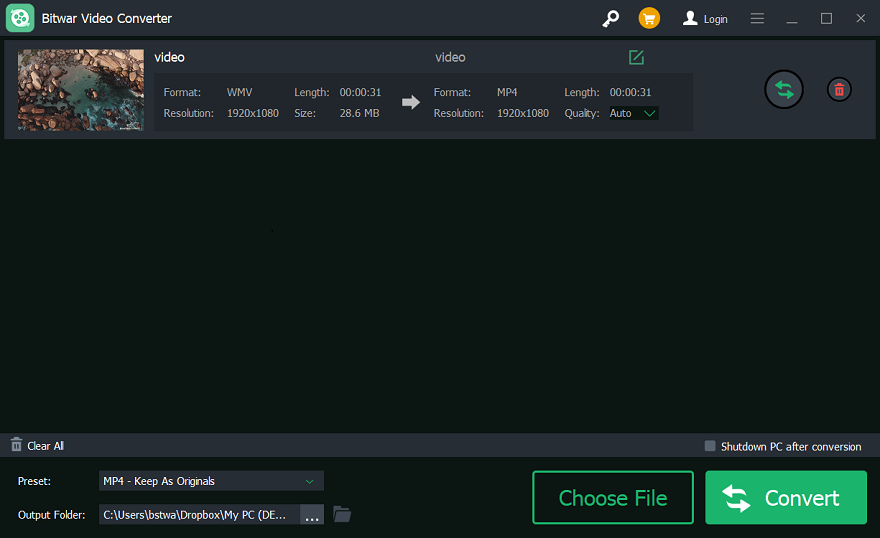The height and width of the screenshot is (538, 880).
Task: Minimize the Bitwar Video Converter window
Action: [792, 19]
